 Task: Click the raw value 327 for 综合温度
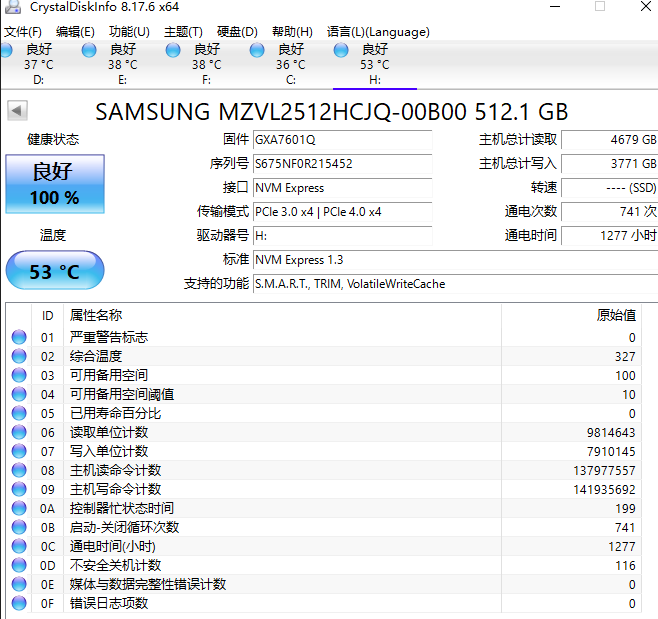(x=625, y=356)
